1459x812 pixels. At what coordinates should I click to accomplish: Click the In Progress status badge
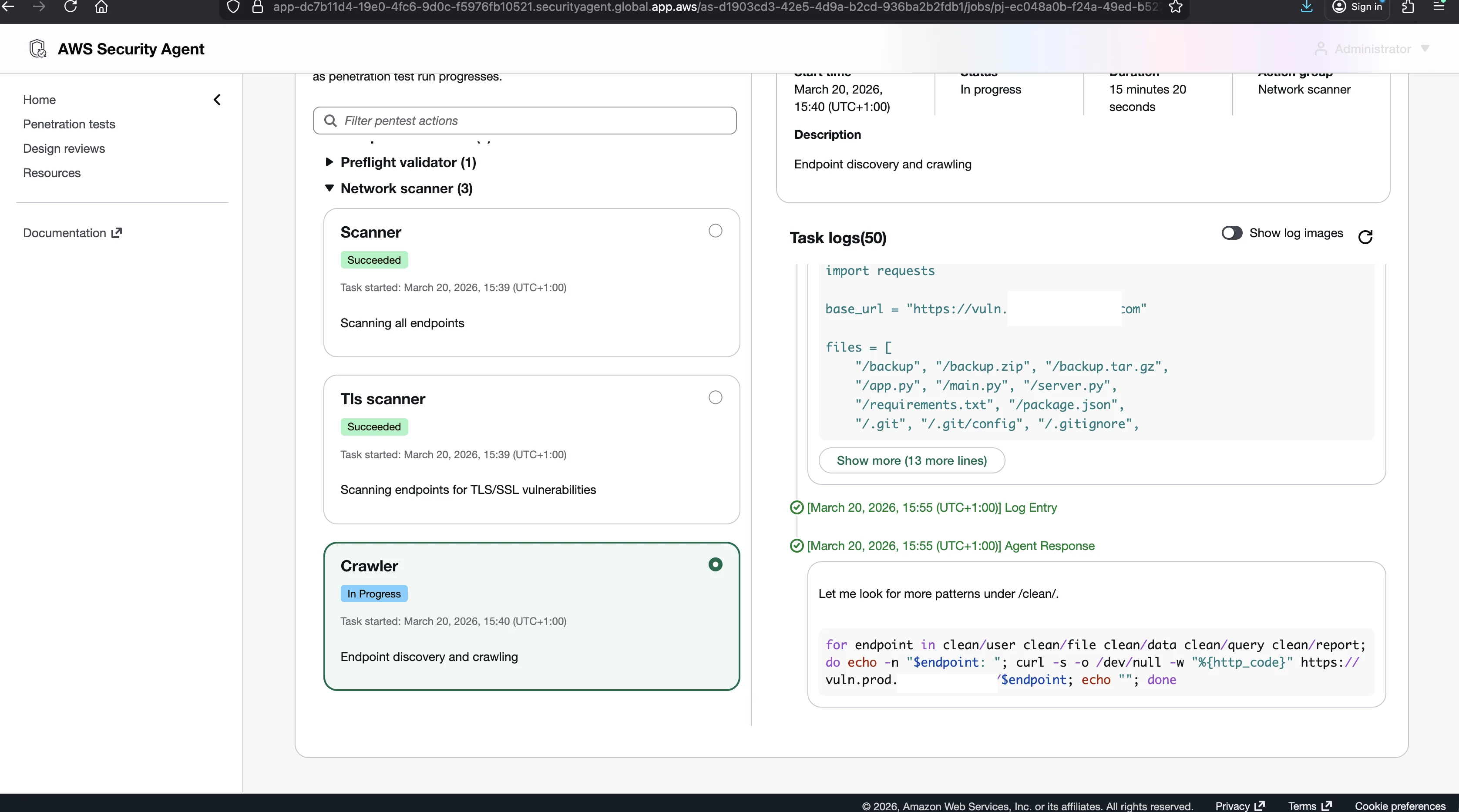coord(374,594)
